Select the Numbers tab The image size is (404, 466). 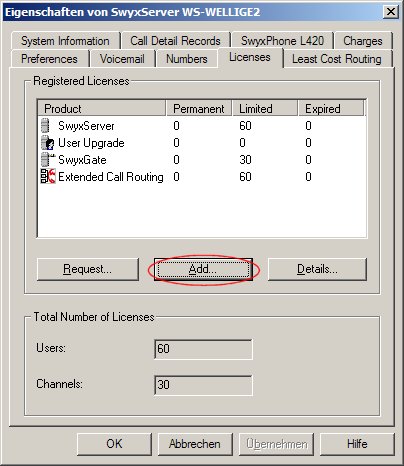coord(187,59)
